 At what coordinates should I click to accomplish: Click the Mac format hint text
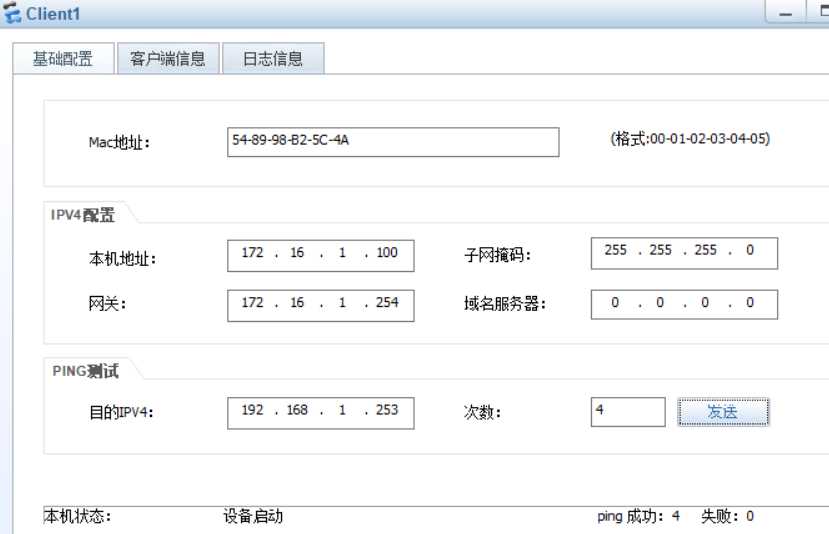690,139
